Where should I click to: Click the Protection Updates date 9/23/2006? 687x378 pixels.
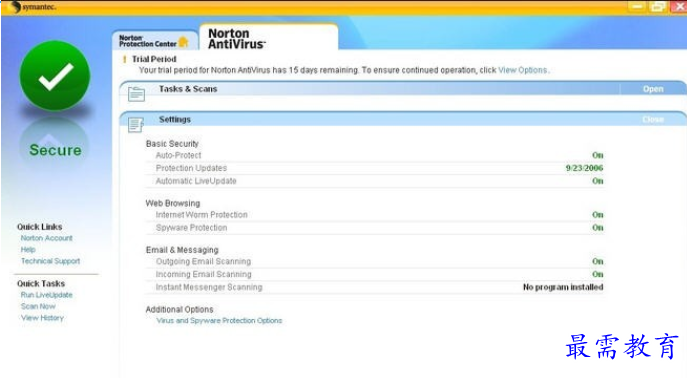click(x=584, y=168)
